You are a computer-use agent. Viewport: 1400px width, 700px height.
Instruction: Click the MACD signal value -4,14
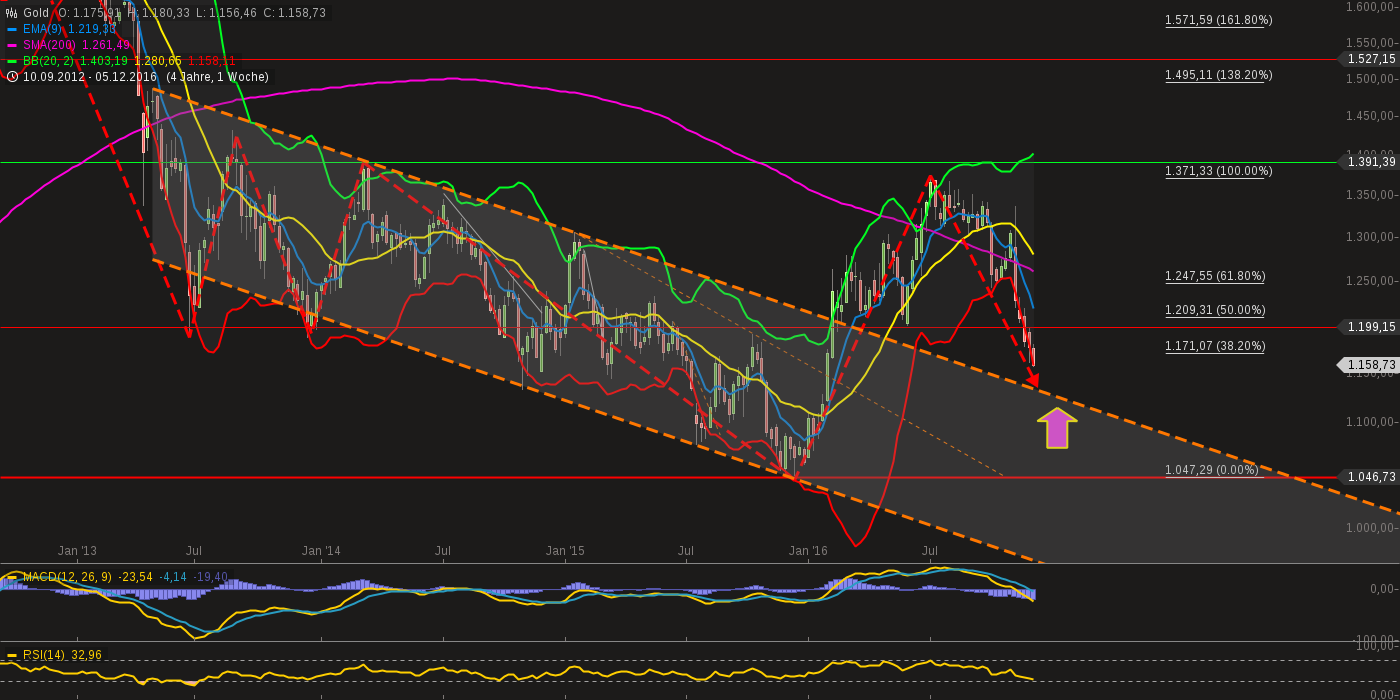(174, 577)
